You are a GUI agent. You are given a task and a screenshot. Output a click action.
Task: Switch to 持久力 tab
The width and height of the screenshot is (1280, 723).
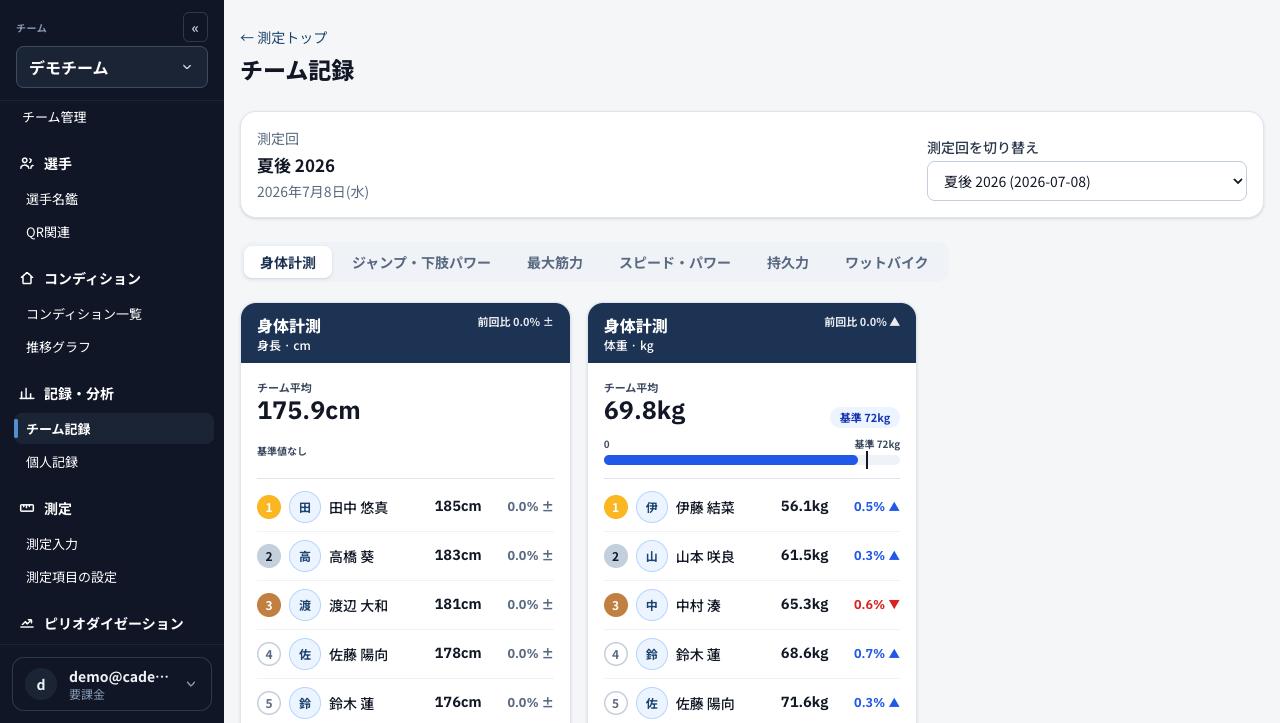coord(788,262)
